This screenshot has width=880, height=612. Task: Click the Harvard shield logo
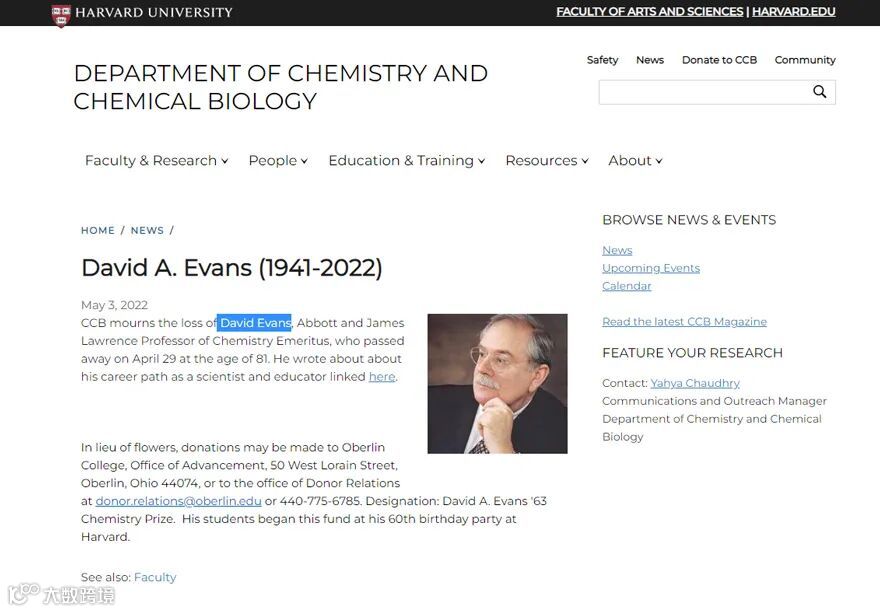tap(61, 16)
